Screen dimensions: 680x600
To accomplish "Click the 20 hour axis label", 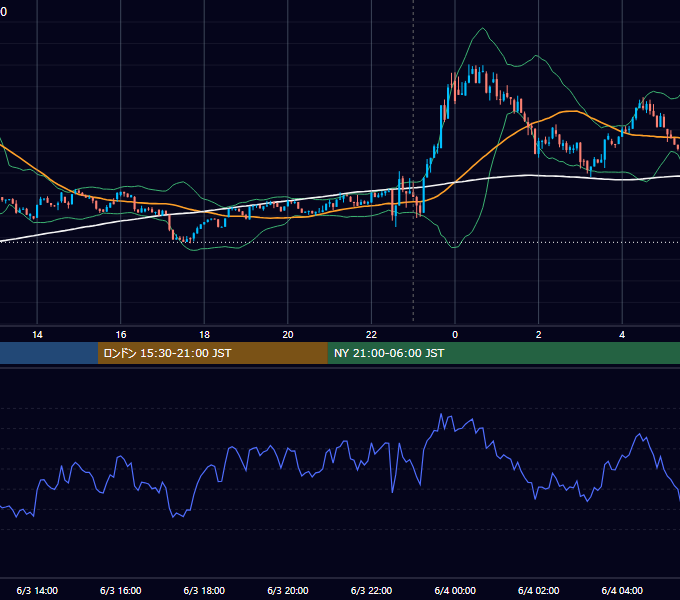I will [x=288, y=335].
